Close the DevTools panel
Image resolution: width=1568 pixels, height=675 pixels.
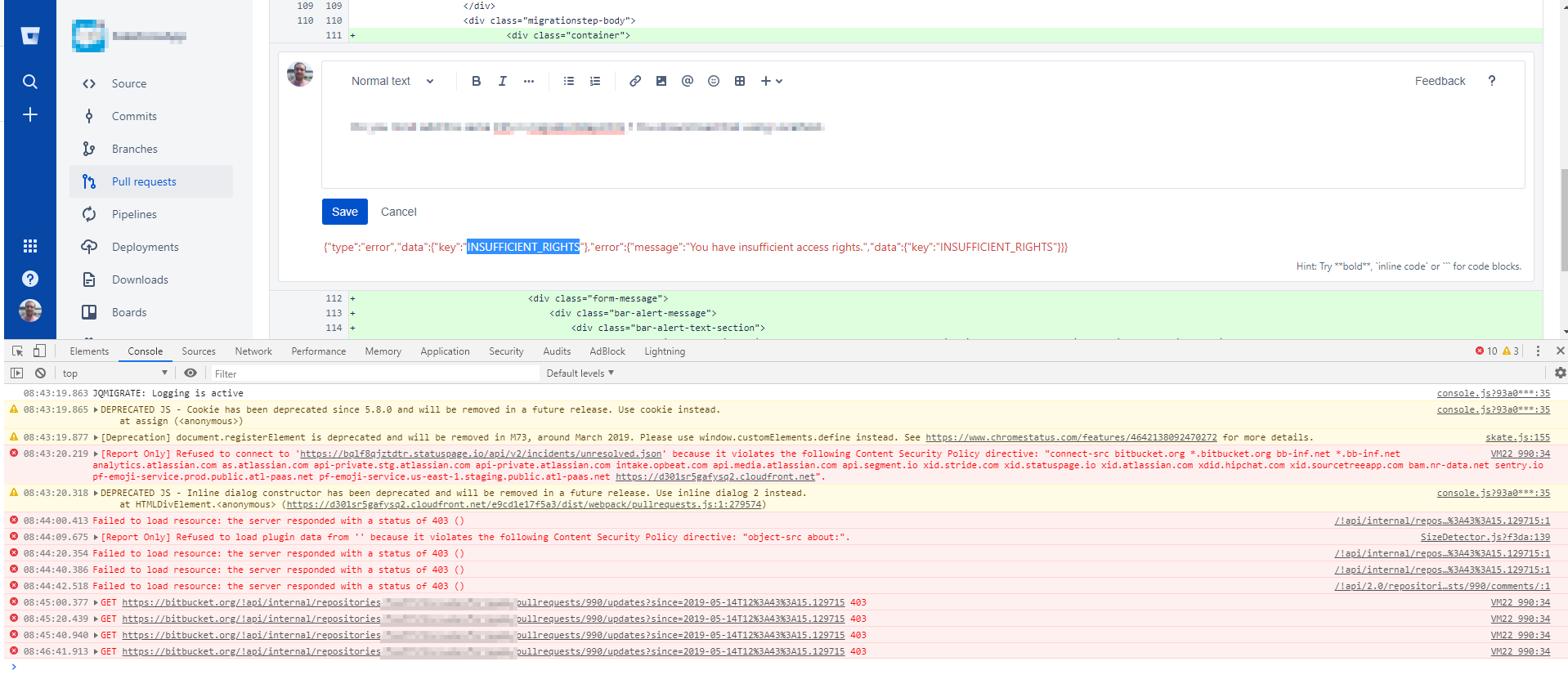(x=1560, y=351)
